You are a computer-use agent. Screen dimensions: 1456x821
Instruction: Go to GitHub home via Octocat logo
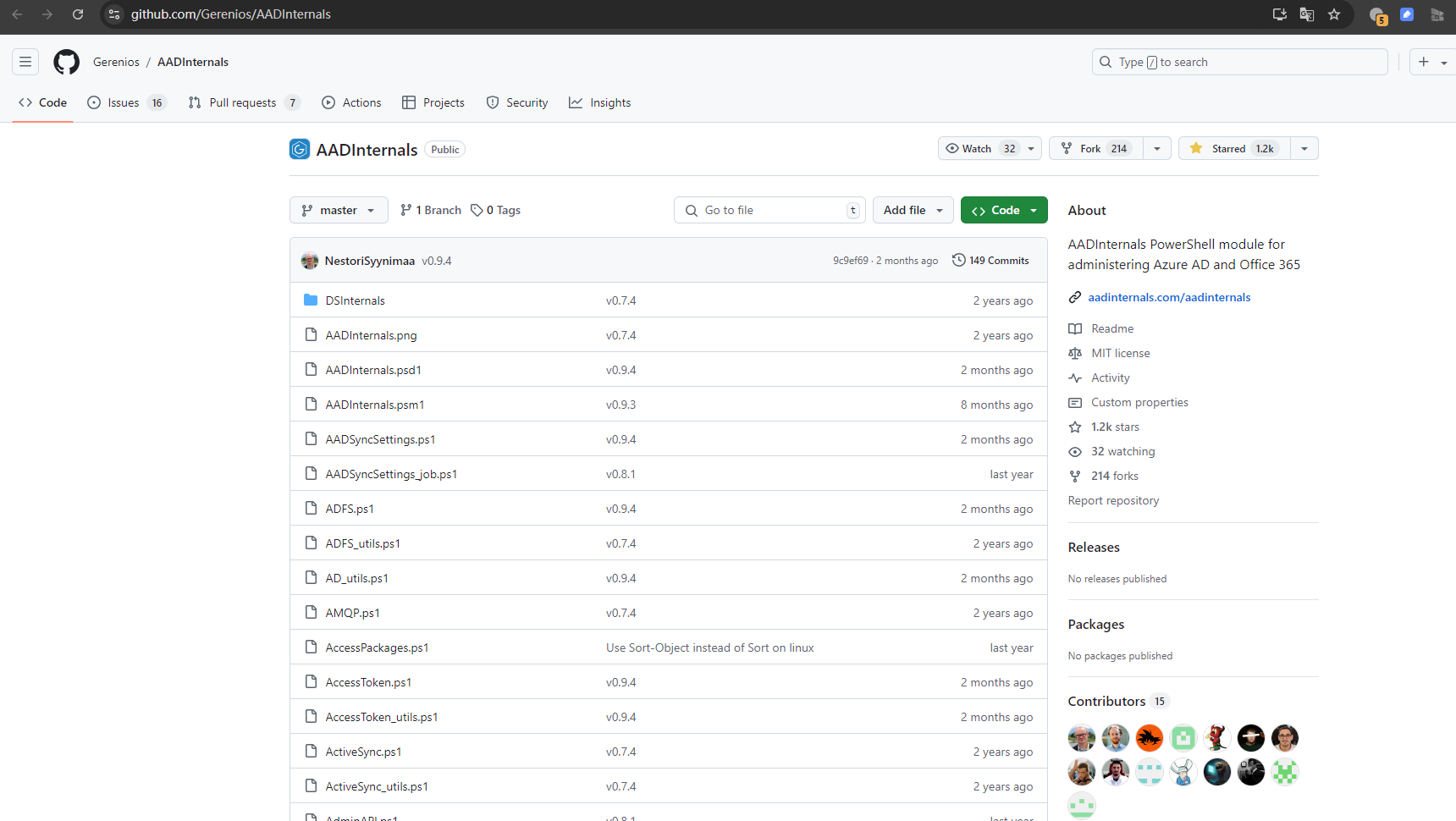[66, 62]
